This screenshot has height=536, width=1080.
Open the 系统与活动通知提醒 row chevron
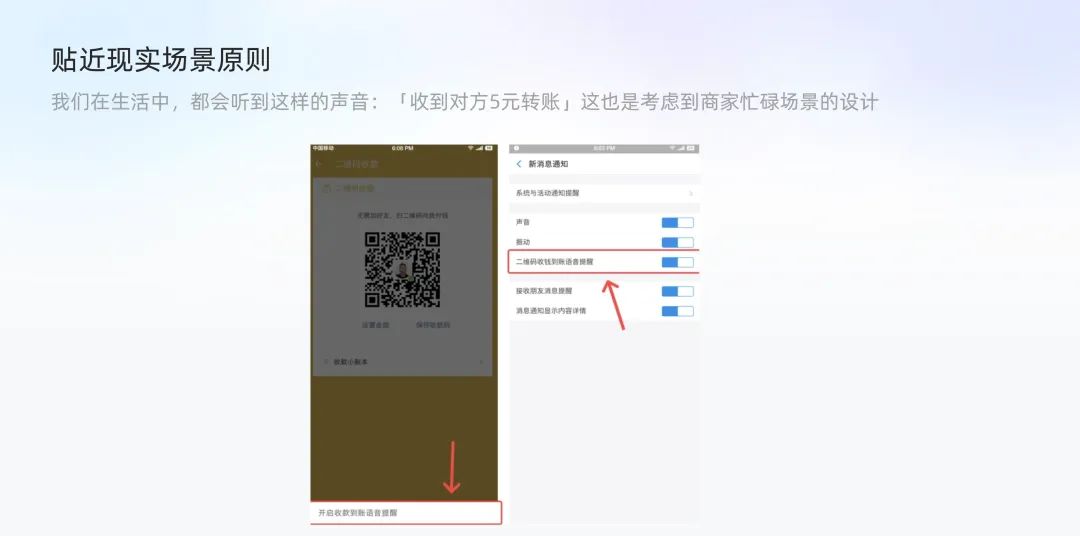(691, 194)
